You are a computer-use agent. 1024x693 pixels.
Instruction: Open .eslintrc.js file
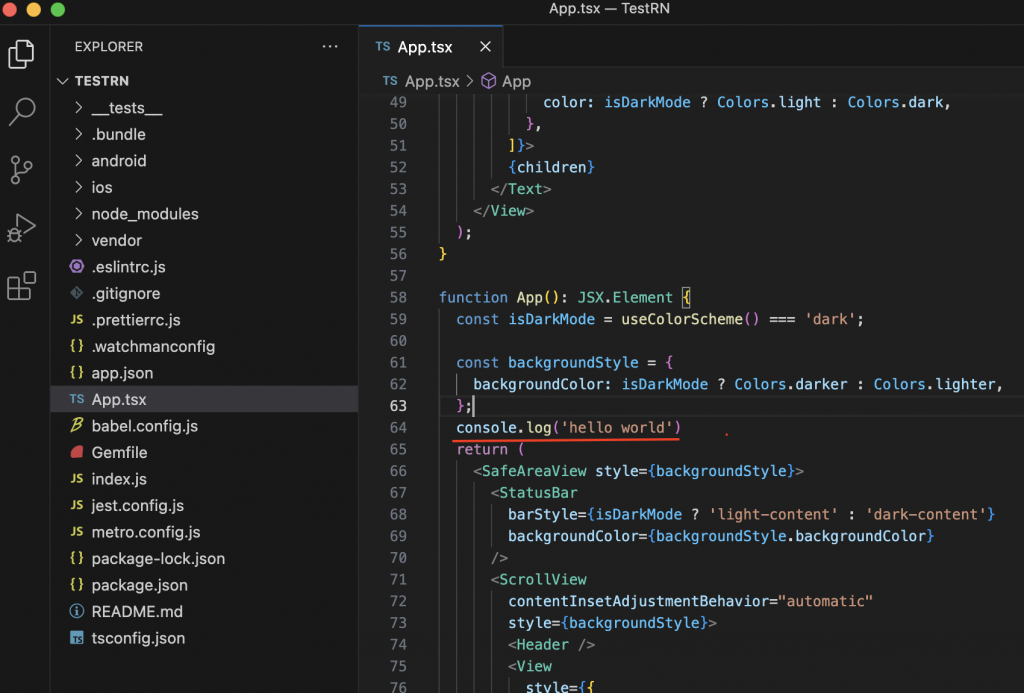pyautogui.click(x=204, y=266)
